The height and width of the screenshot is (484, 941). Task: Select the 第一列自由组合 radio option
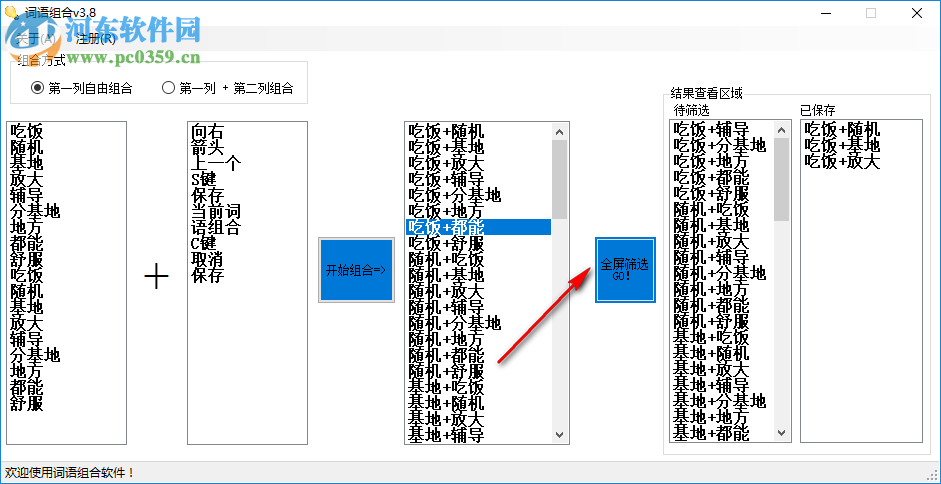point(82,88)
